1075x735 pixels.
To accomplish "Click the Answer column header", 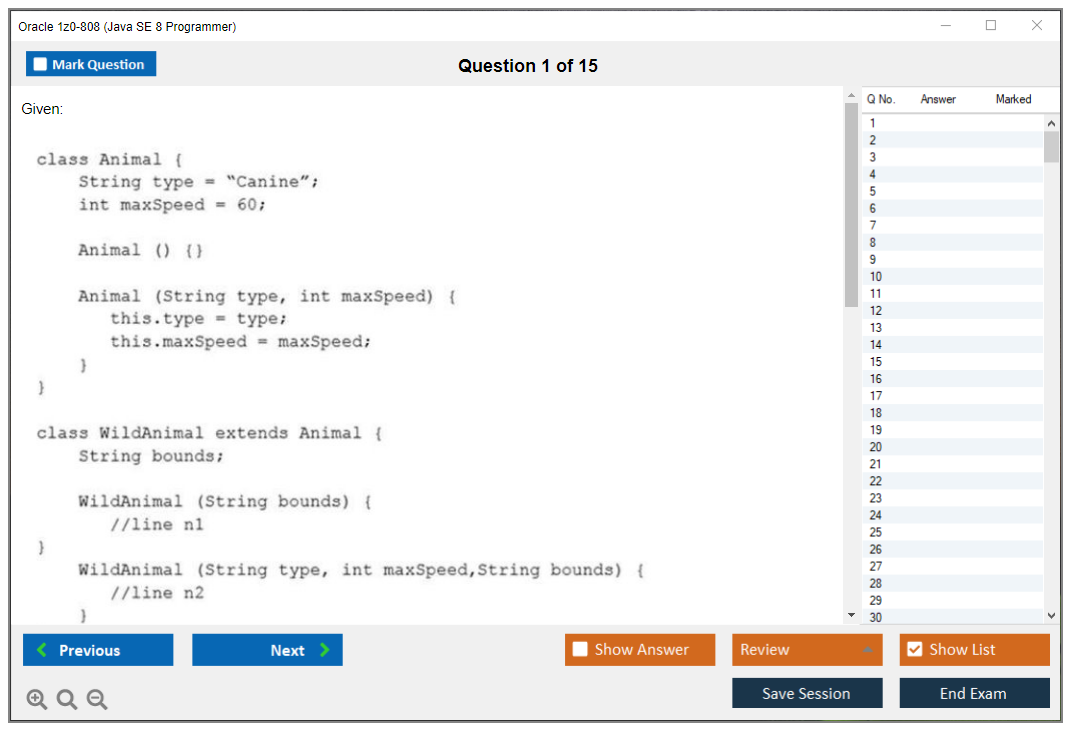I will (938, 99).
